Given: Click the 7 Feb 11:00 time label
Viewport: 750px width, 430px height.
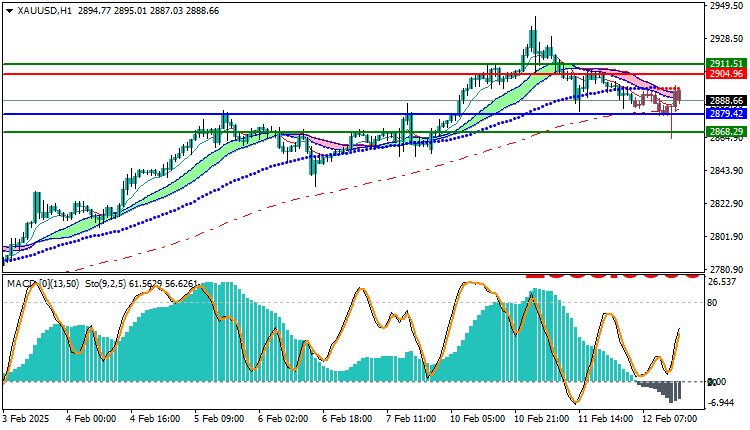Looking at the screenshot, I should [411, 419].
